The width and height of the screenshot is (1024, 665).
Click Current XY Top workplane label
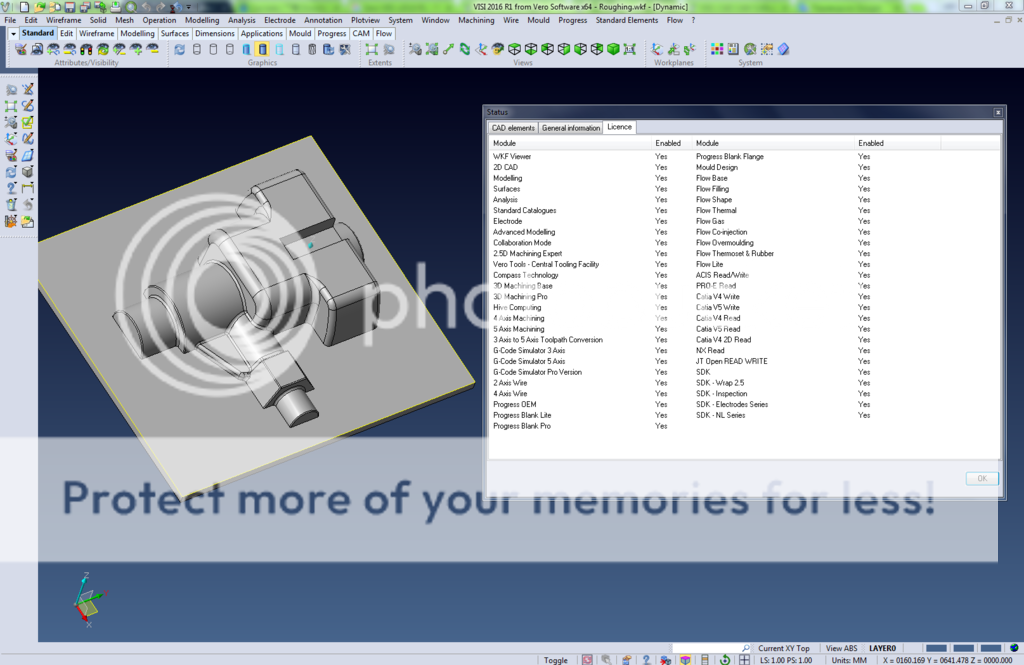click(x=784, y=648)
